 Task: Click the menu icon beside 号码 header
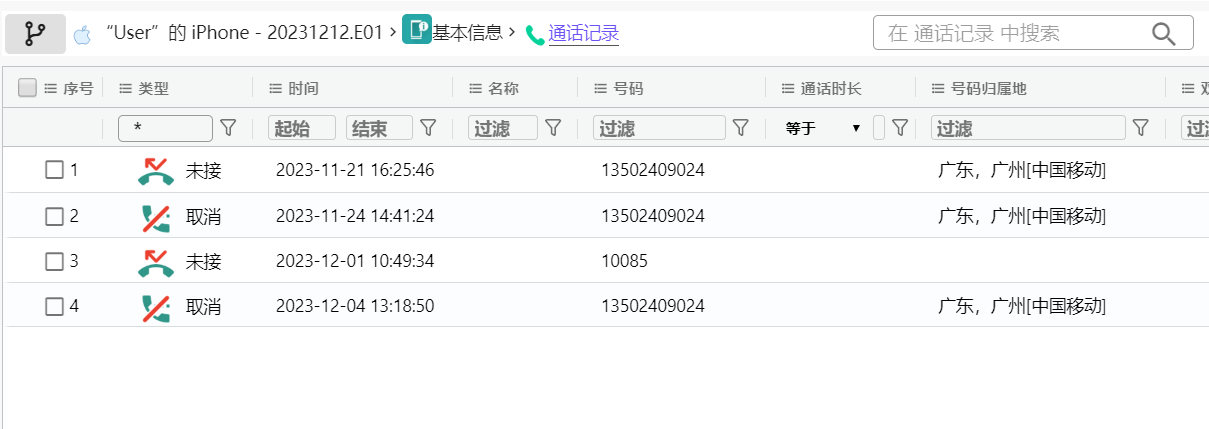coord(601,89)
